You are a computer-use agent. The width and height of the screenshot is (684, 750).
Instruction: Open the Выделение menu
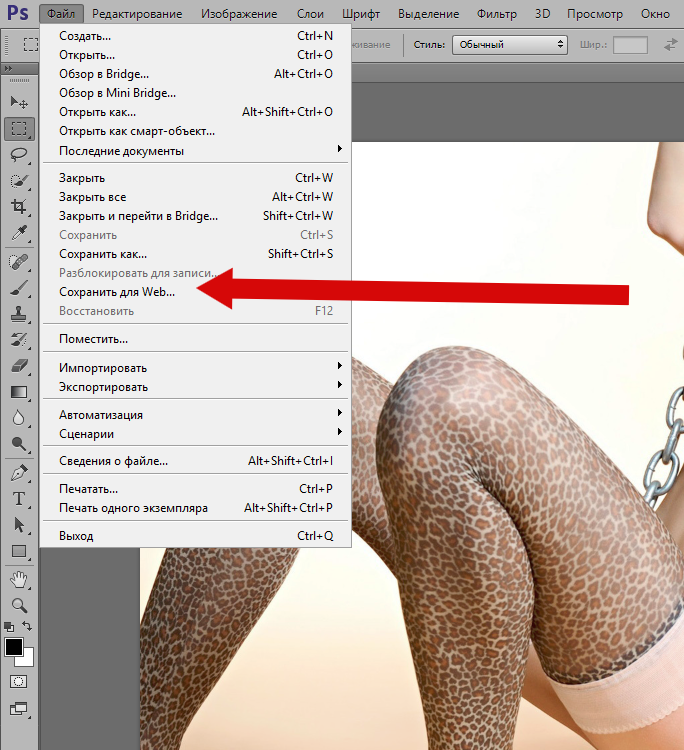[x=429, y=14]
